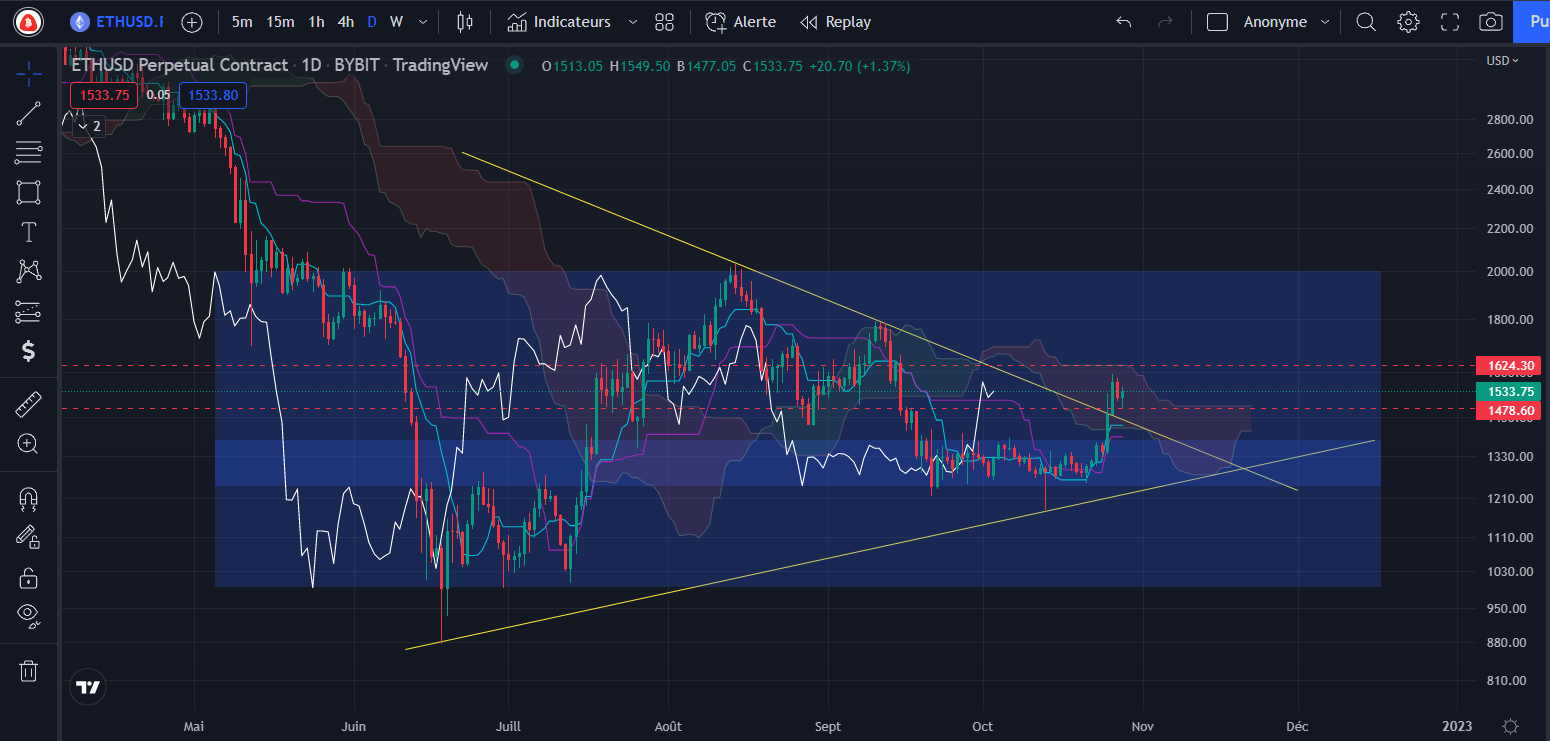Screen dimensions: 1550x741
Task: Hide all drawings with the eye icon
Action: (x=28, y=614)
